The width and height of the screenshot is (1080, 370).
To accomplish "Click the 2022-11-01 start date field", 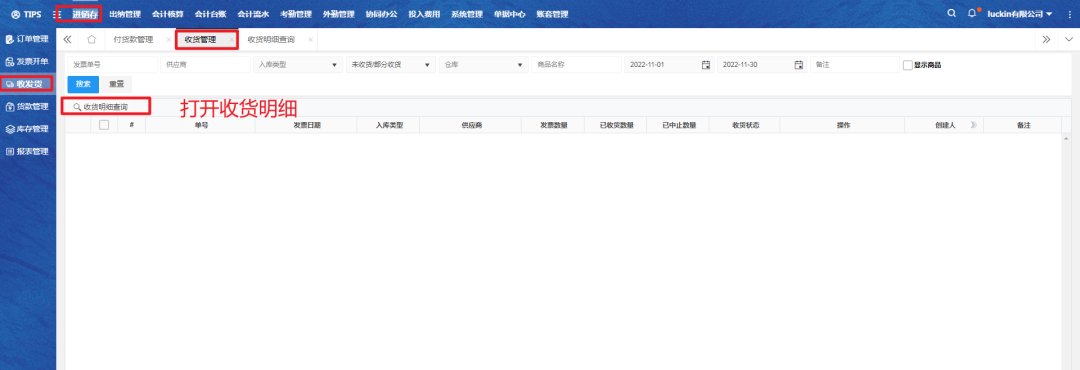I will [669, 65].
